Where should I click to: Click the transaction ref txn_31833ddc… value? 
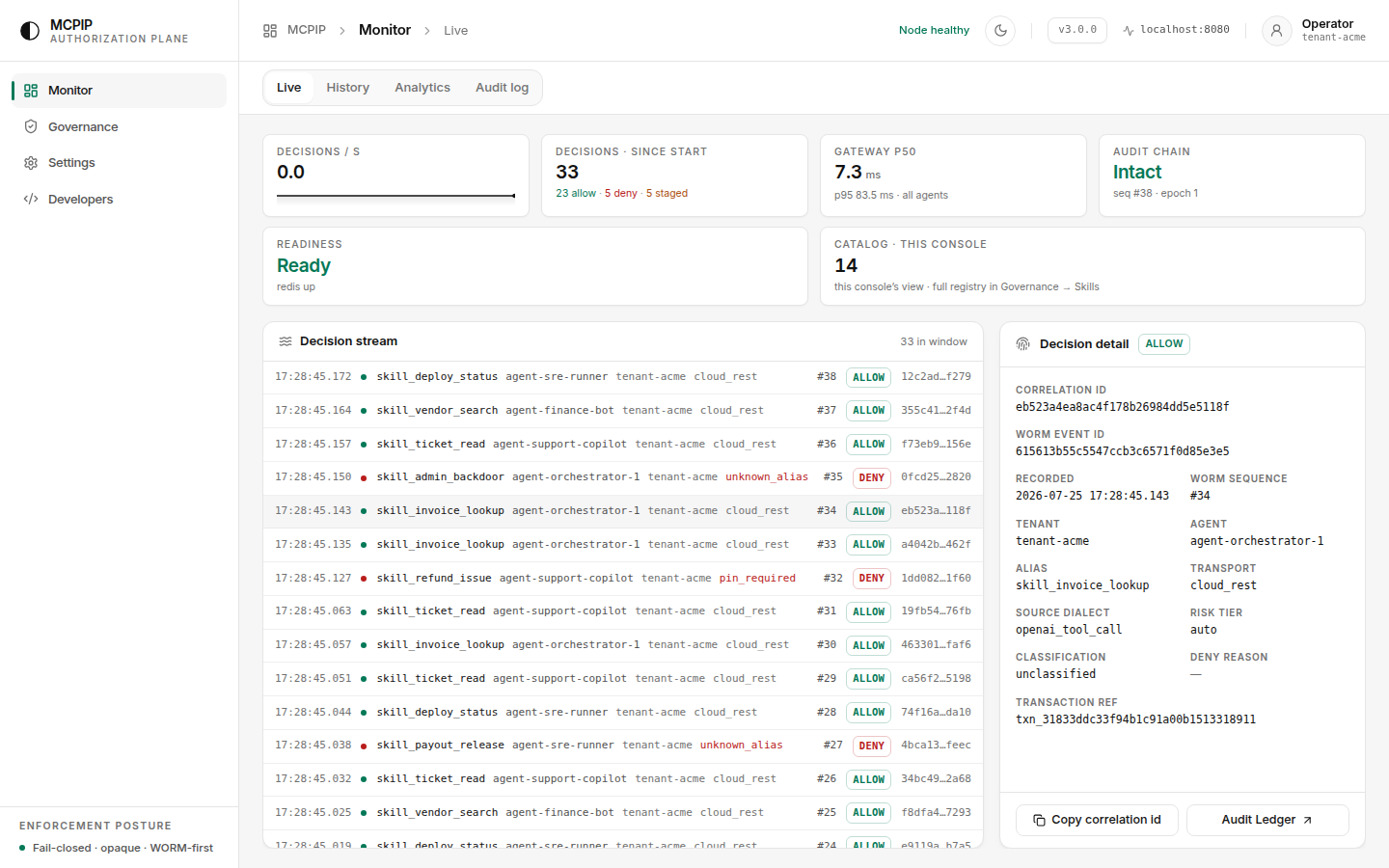[x=1135, y=719]
